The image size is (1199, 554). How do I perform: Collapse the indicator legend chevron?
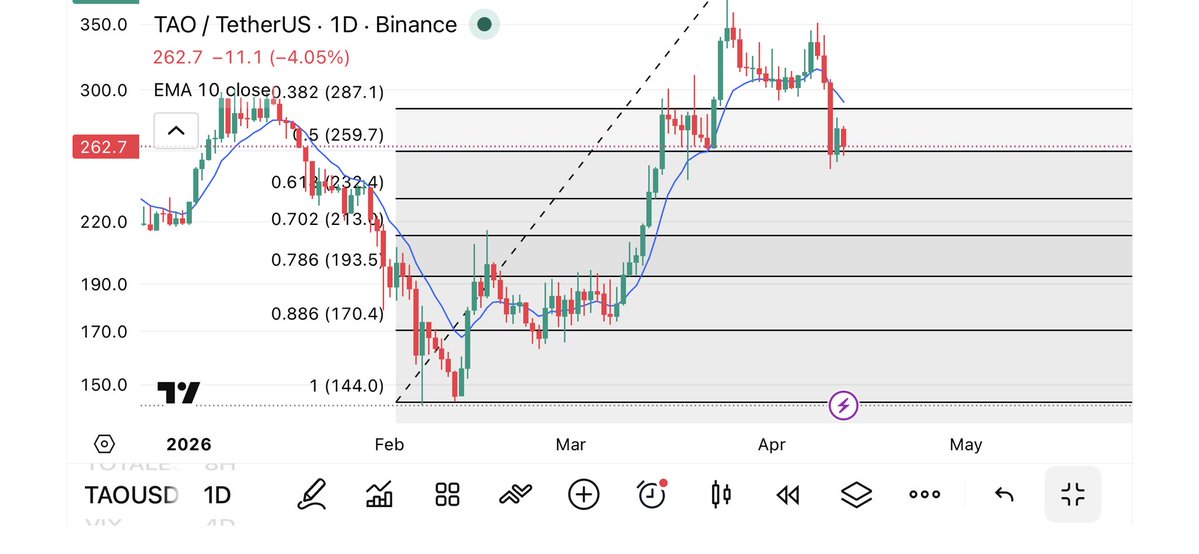[176, 130]
